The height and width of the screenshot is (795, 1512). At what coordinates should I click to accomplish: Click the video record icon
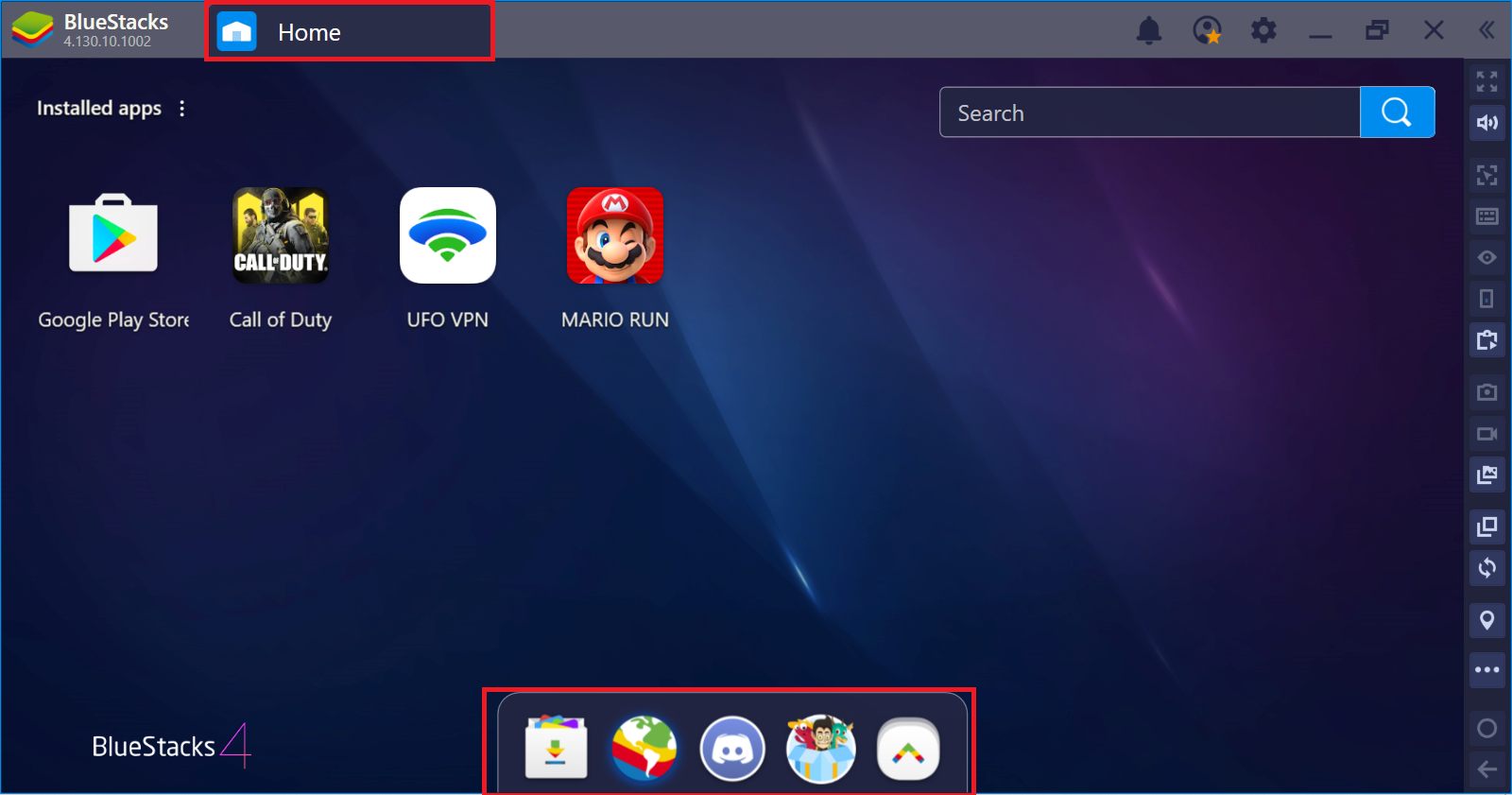(1486, 434)
